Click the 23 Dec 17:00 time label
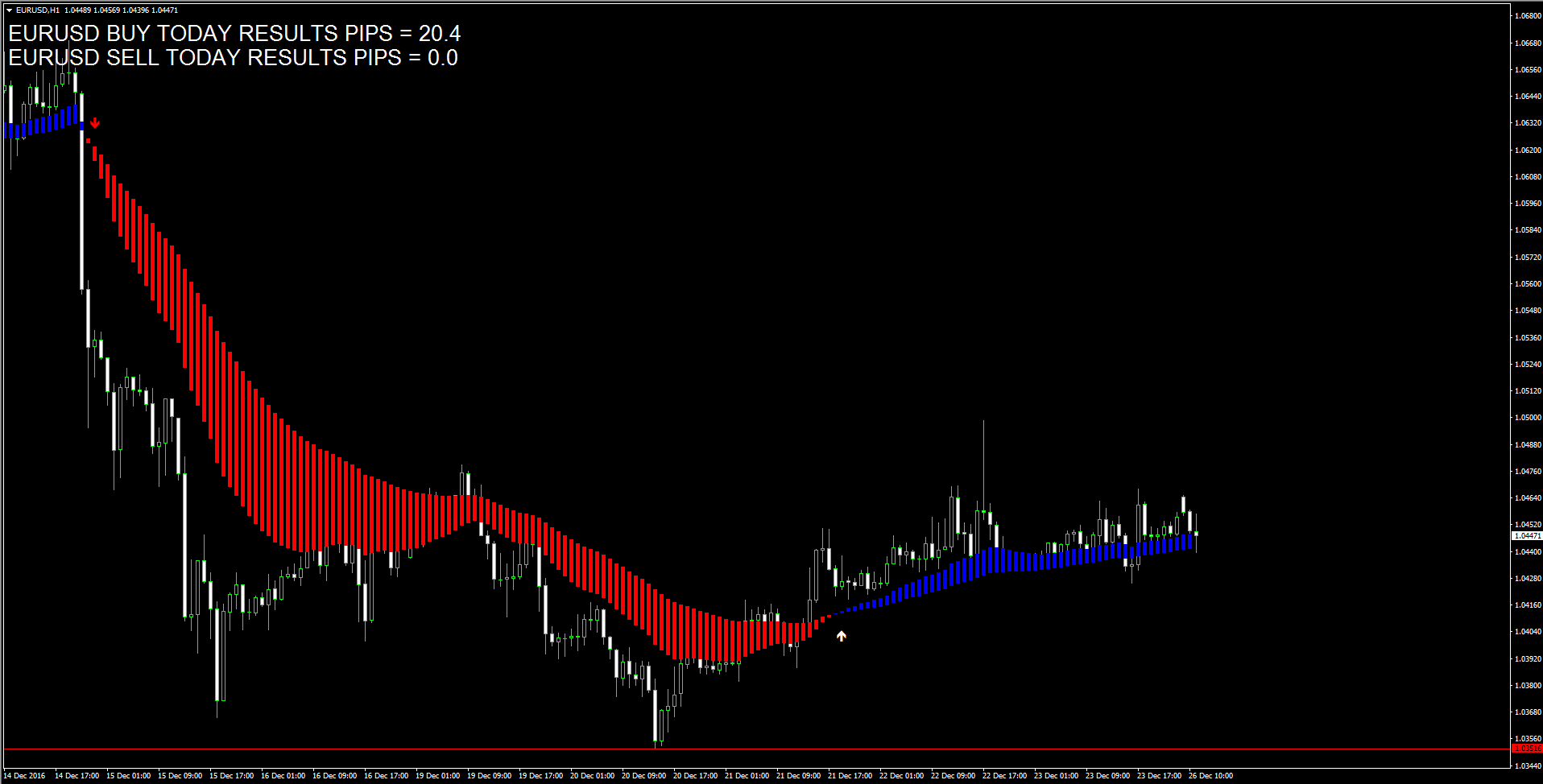 coord(1159,776)
